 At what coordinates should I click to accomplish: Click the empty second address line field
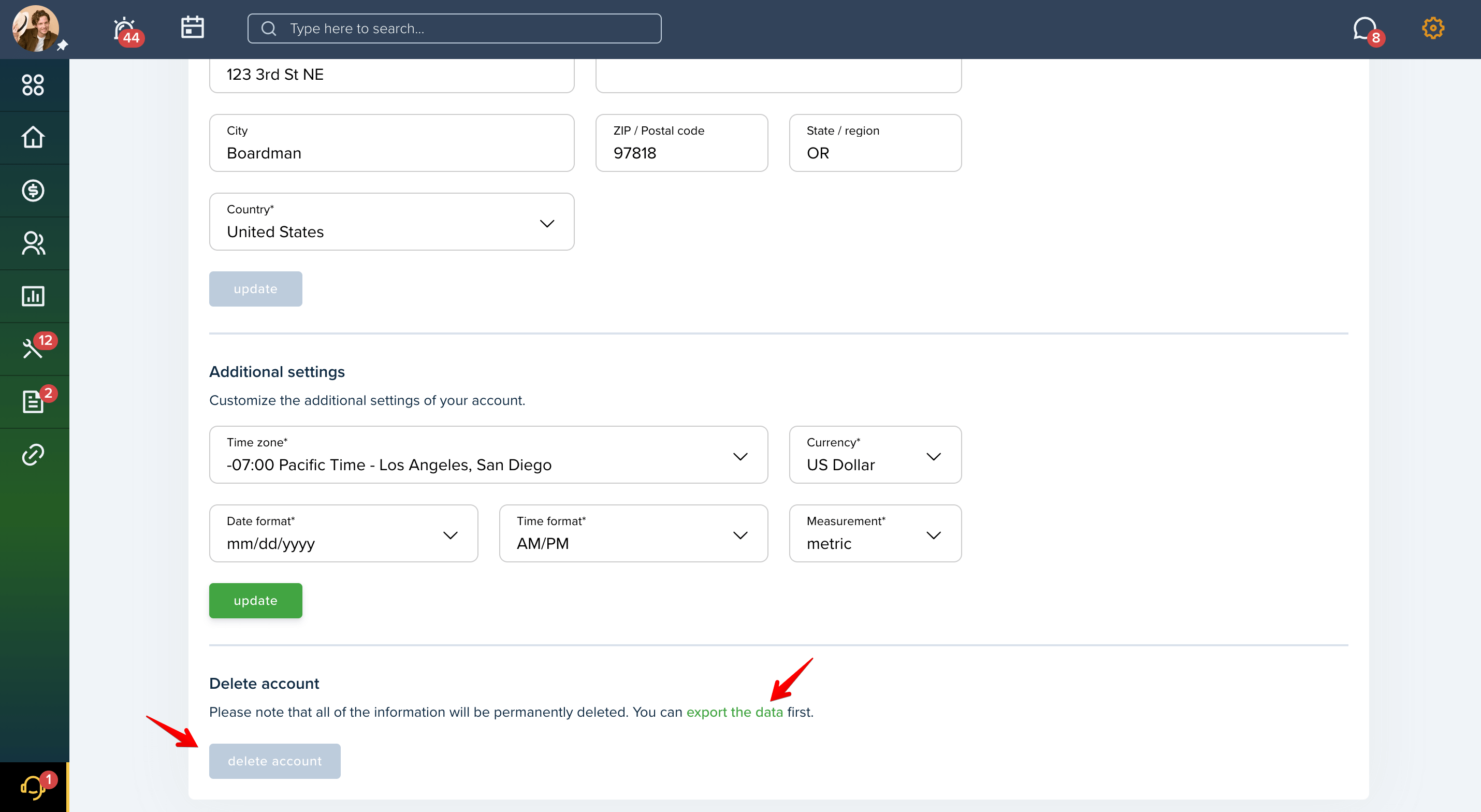tap(778, 75)
